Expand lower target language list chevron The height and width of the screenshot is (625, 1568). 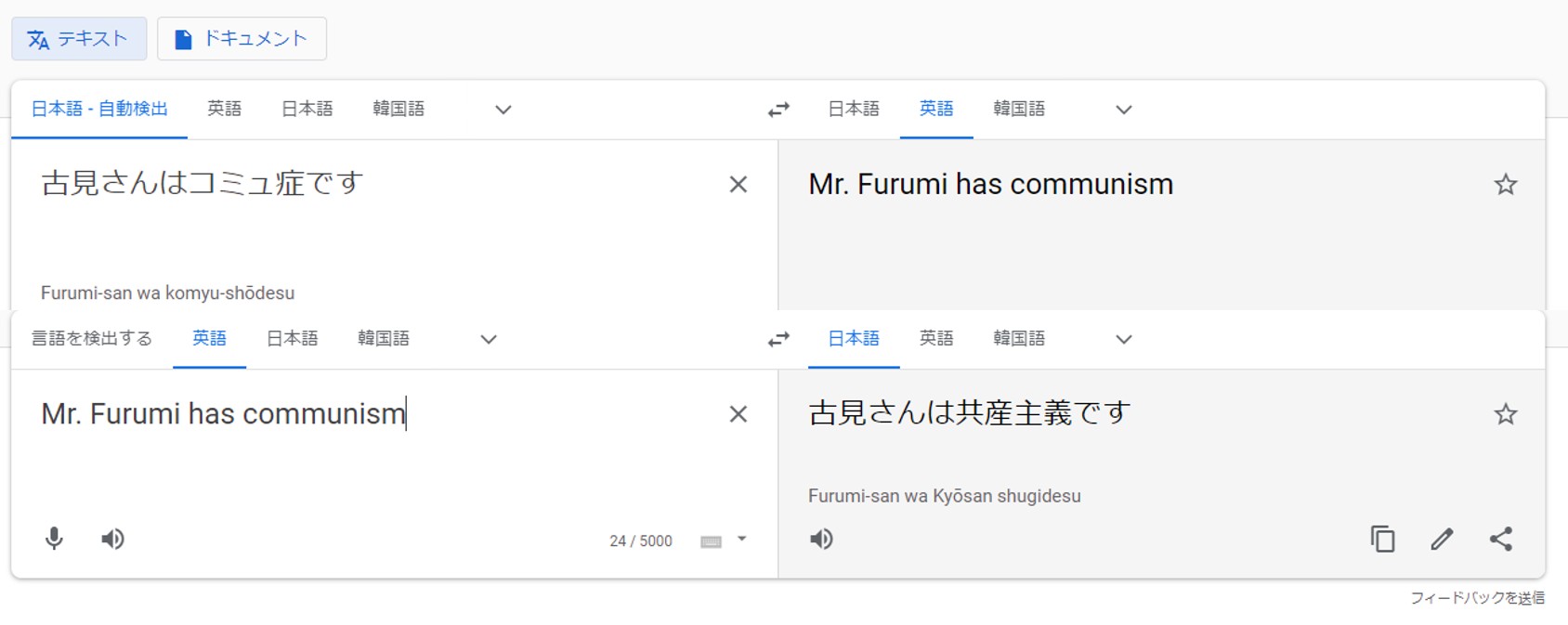click(x=1124, y=339)
